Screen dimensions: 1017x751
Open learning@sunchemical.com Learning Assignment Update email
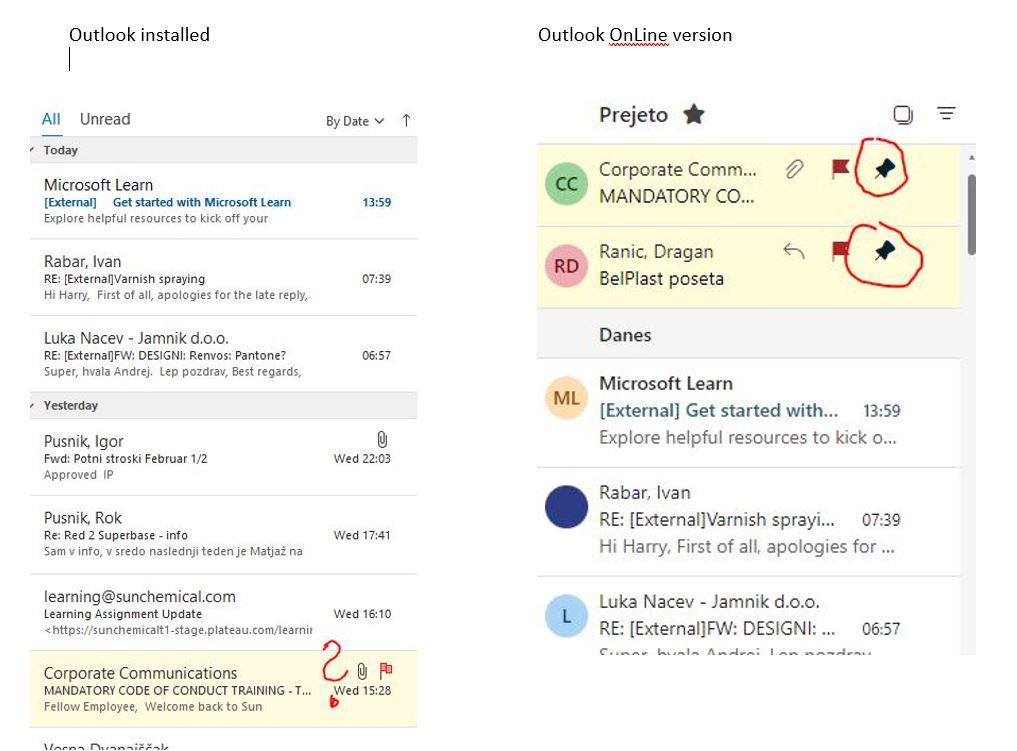coord(223,612)
